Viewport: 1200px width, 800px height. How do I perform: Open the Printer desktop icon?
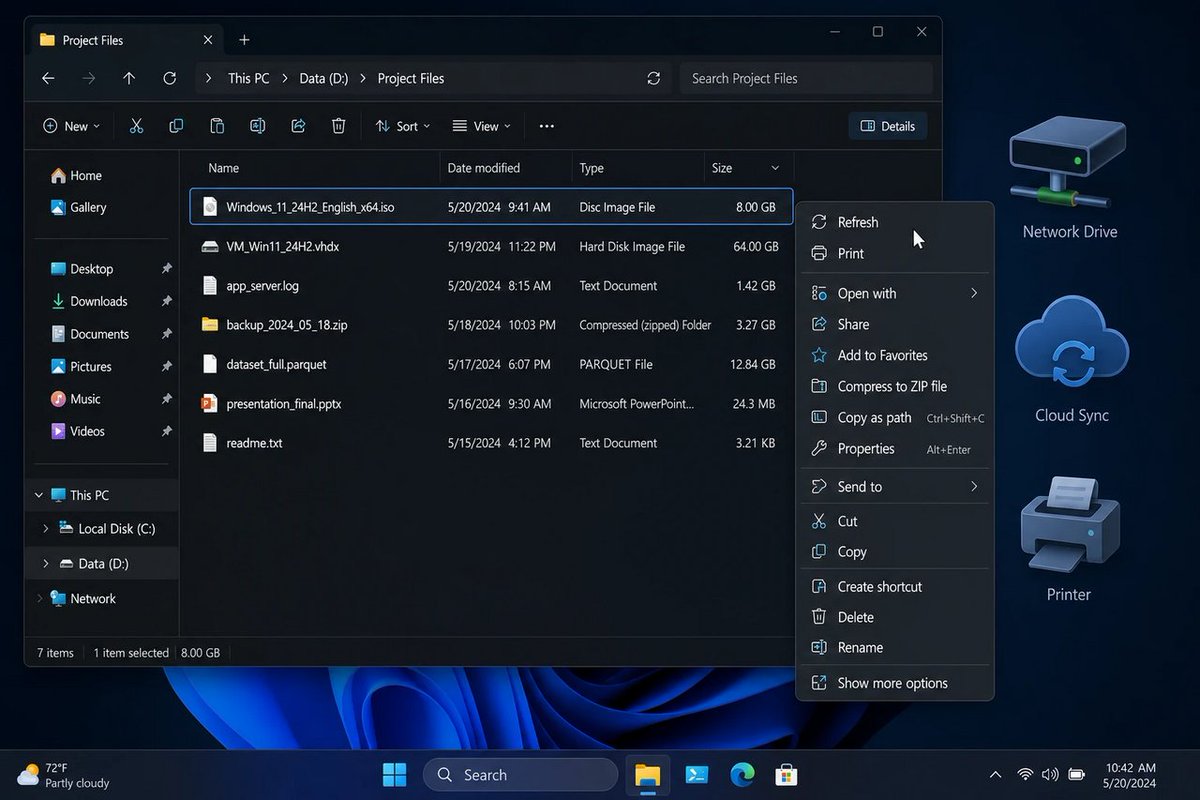(1068, 539)
